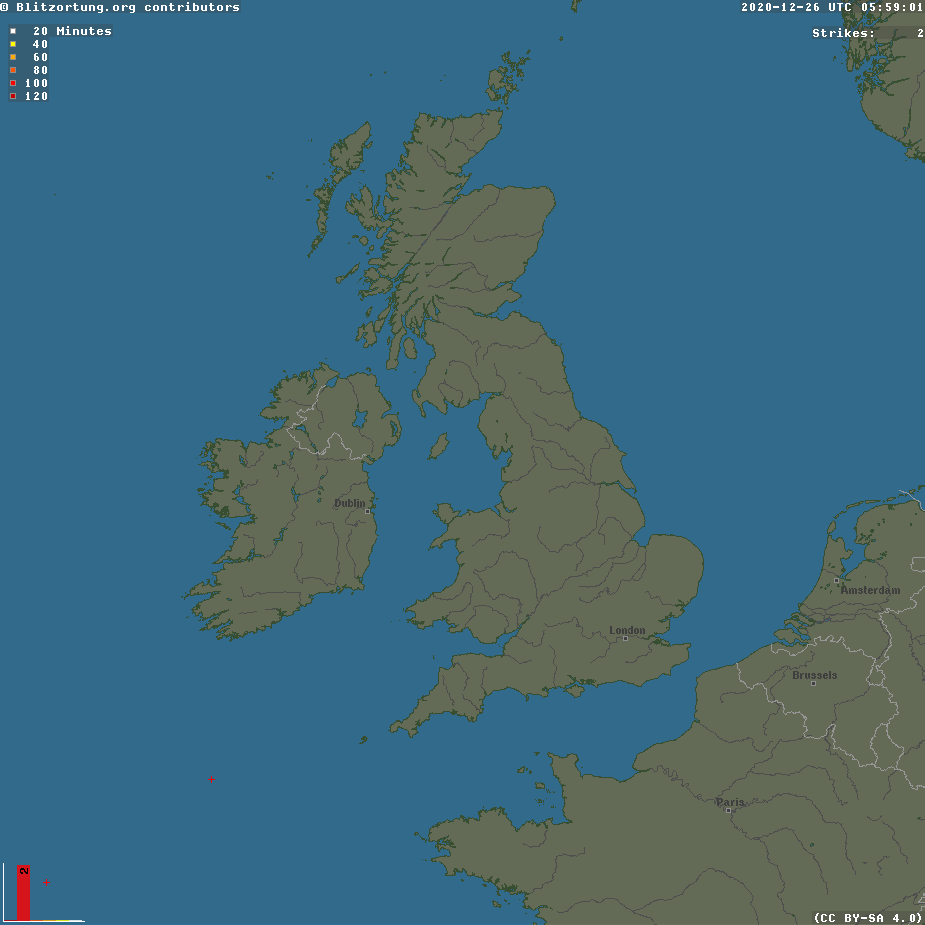Image resolution: width=925 pixels, height=925 pixels.
Task: Select the red 100-minute legend square
Action: (x=13, y=83)
